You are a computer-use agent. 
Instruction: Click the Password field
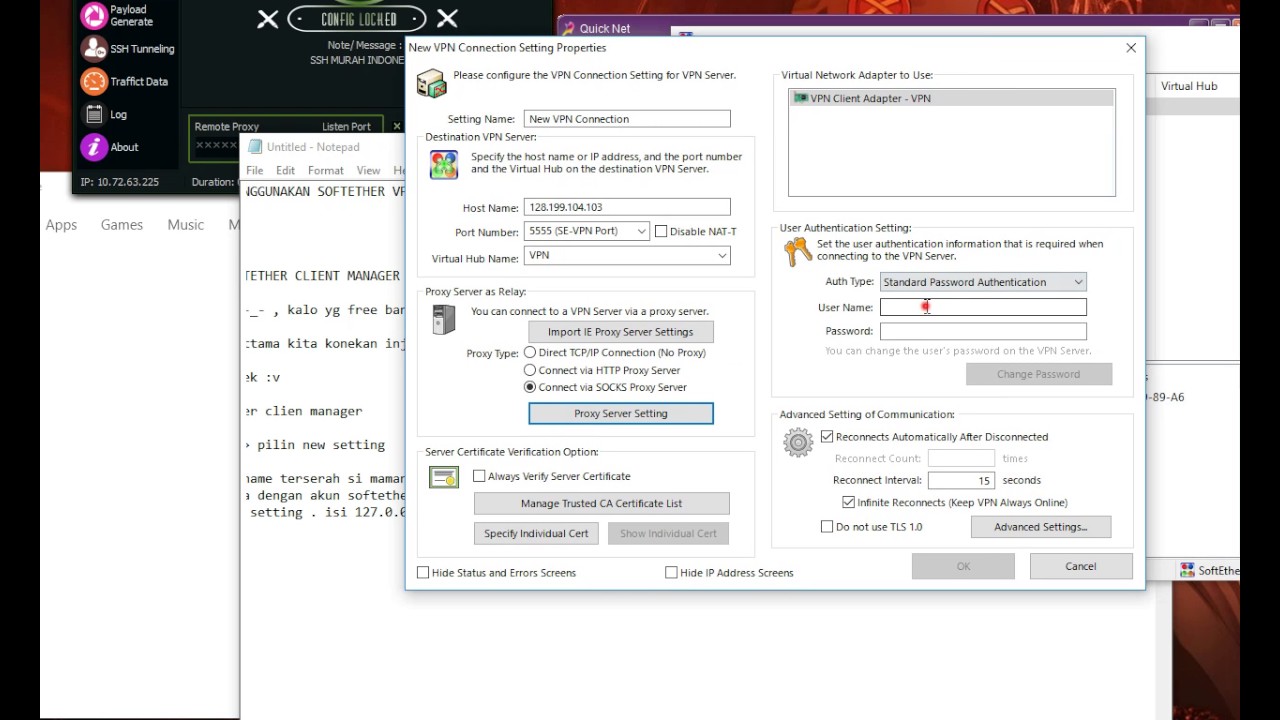coord(983,331)
